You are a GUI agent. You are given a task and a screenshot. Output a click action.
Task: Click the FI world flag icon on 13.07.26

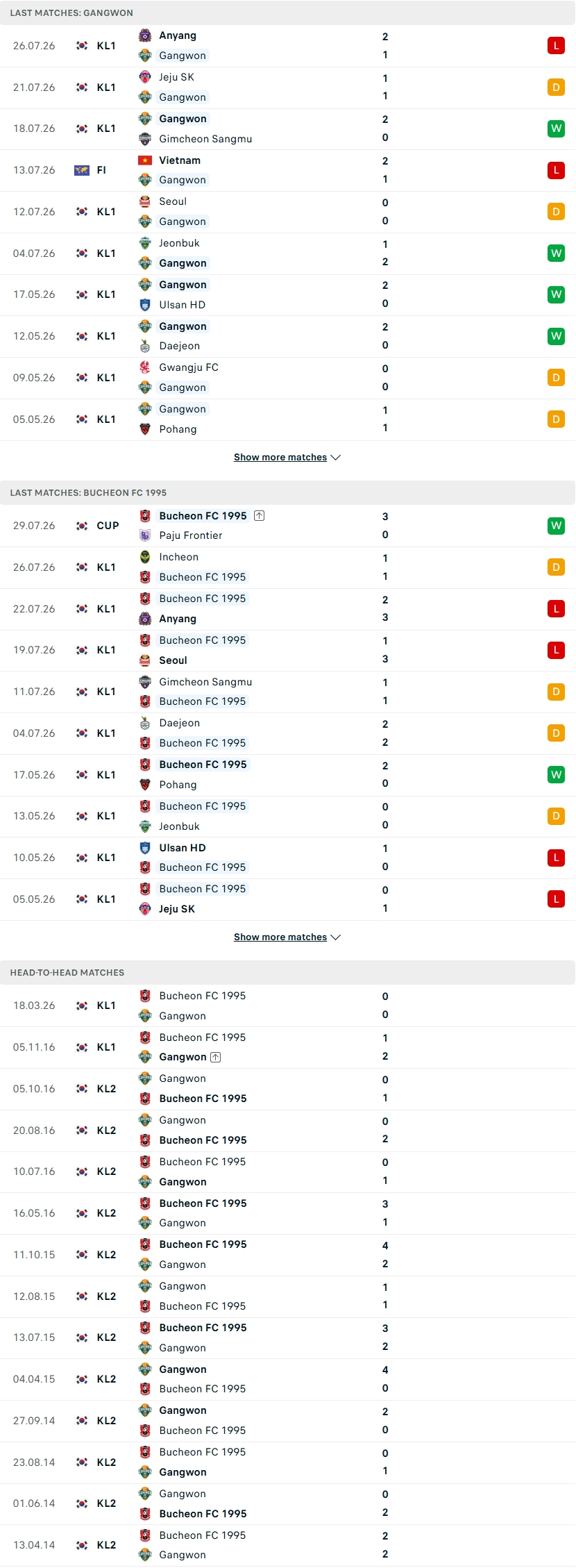(82, 170)
